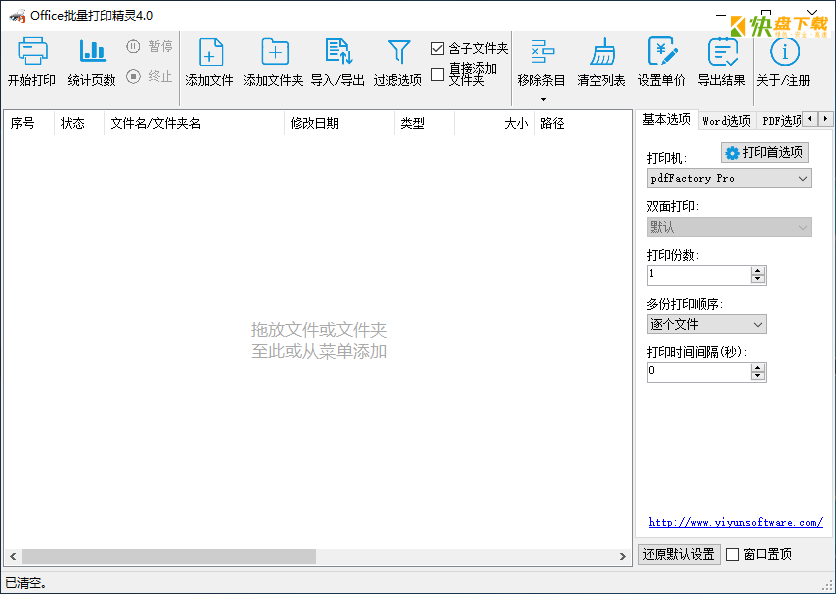Sort by 修改日期 column header
The width and height of the screenshot is (836, 594).
click(340, 124)
